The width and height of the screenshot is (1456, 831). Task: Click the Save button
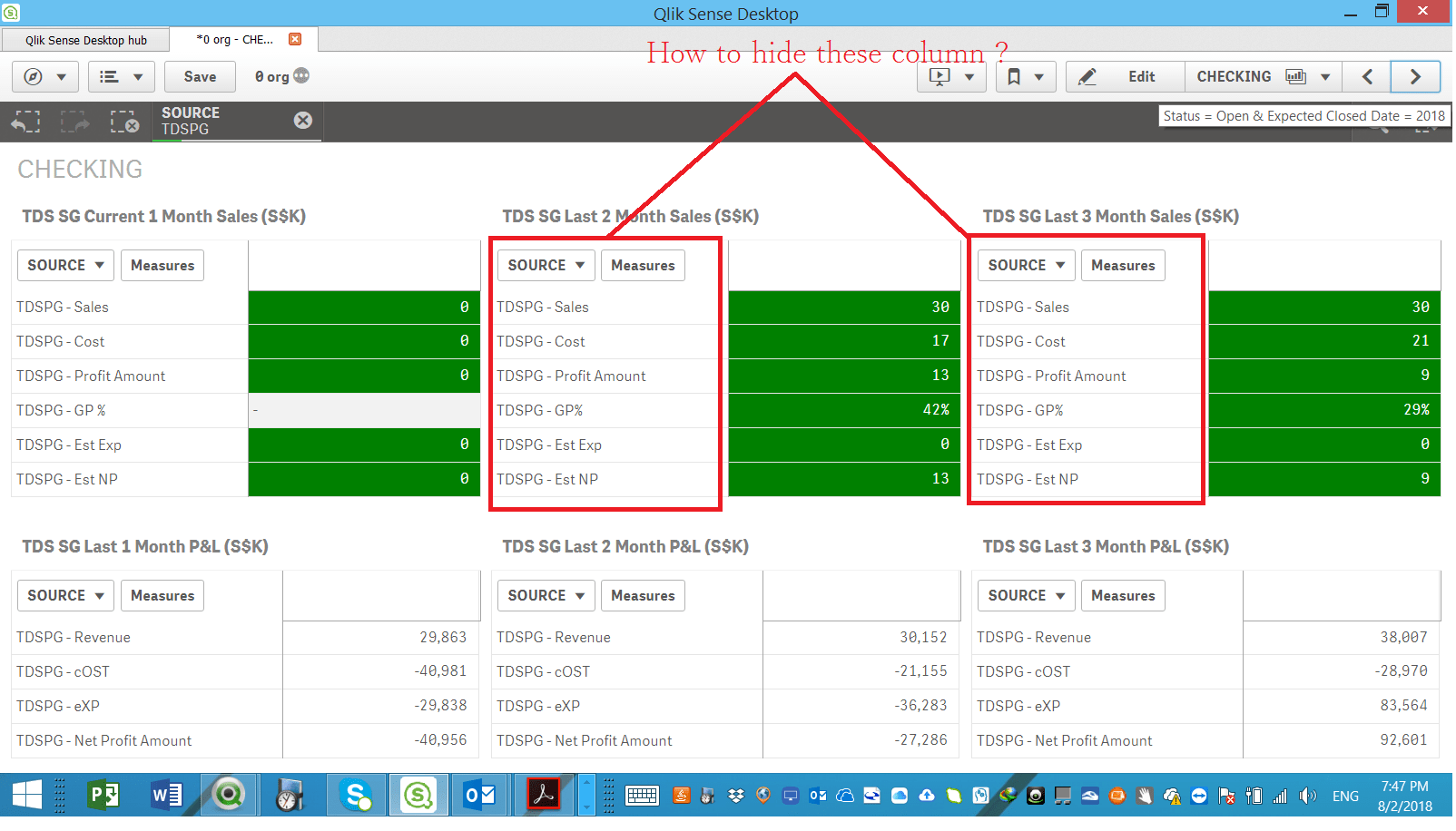[200, 77]
